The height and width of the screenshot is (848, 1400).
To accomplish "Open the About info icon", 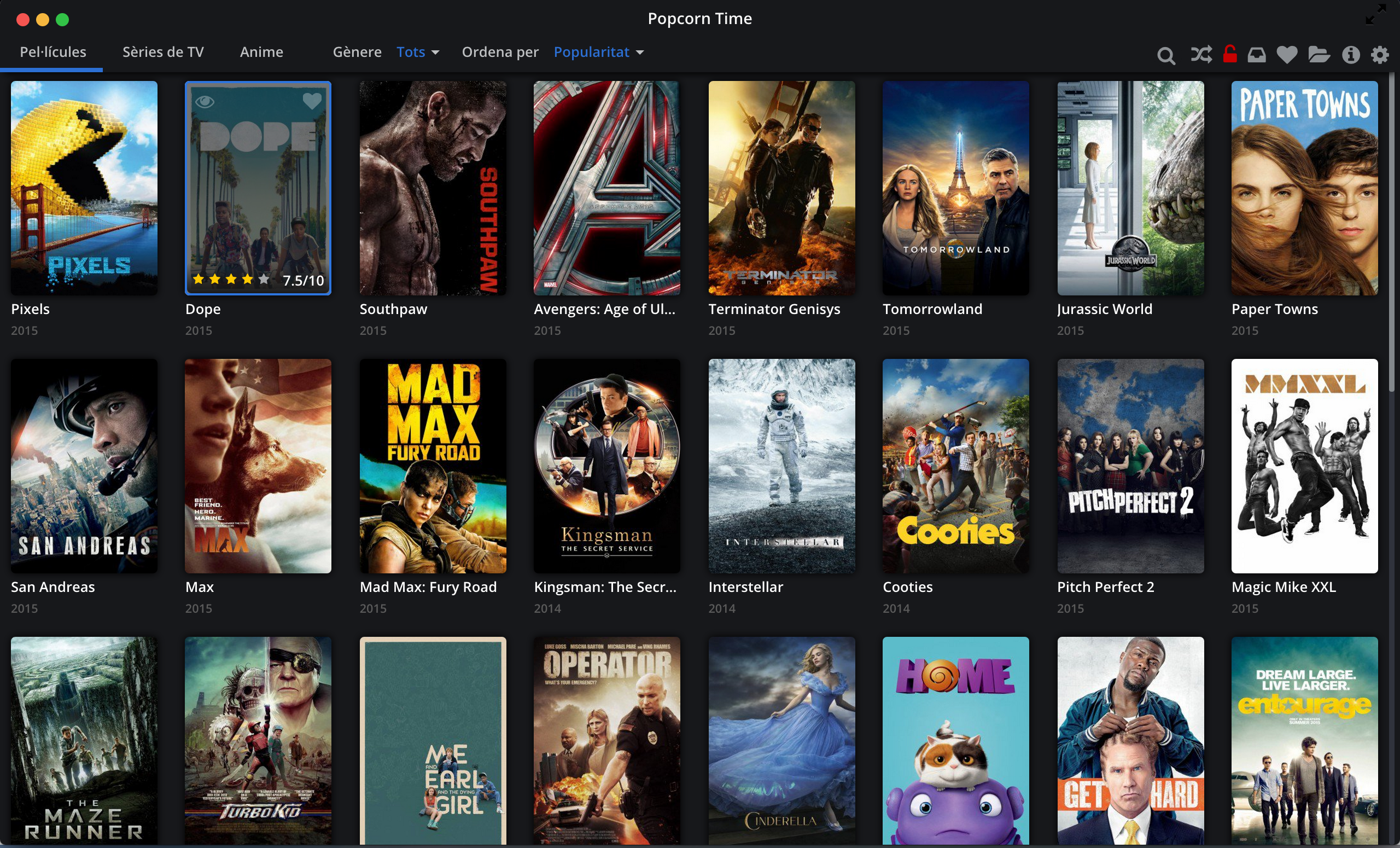I will coord(1351,55).
